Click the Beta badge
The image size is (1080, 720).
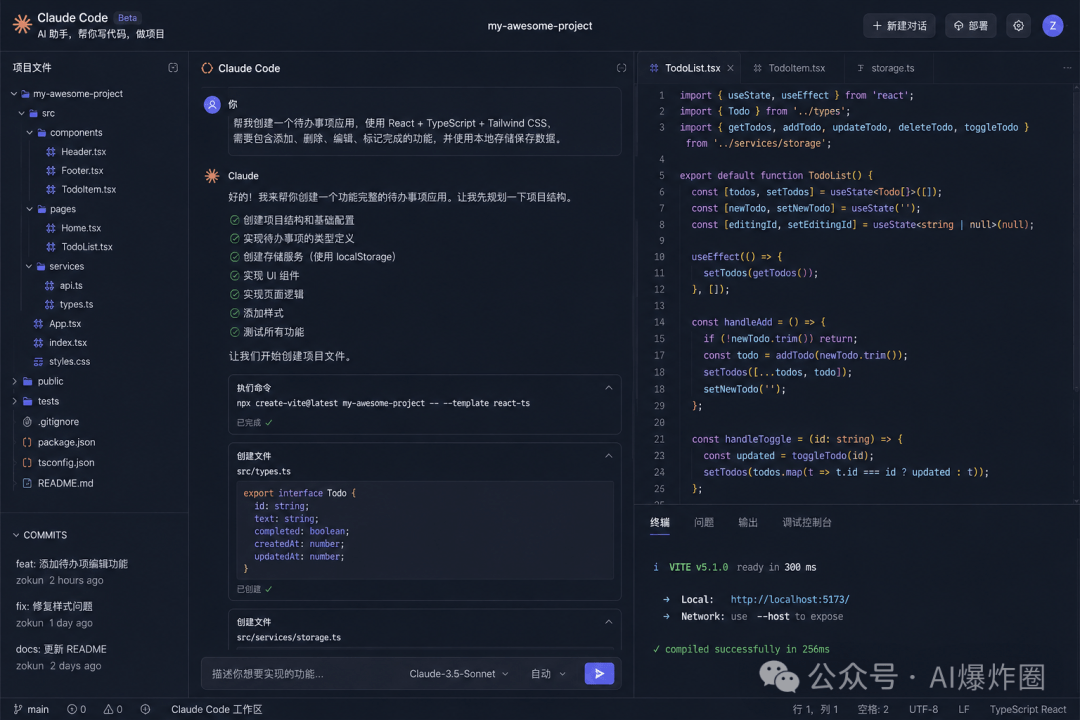(127, 18)
